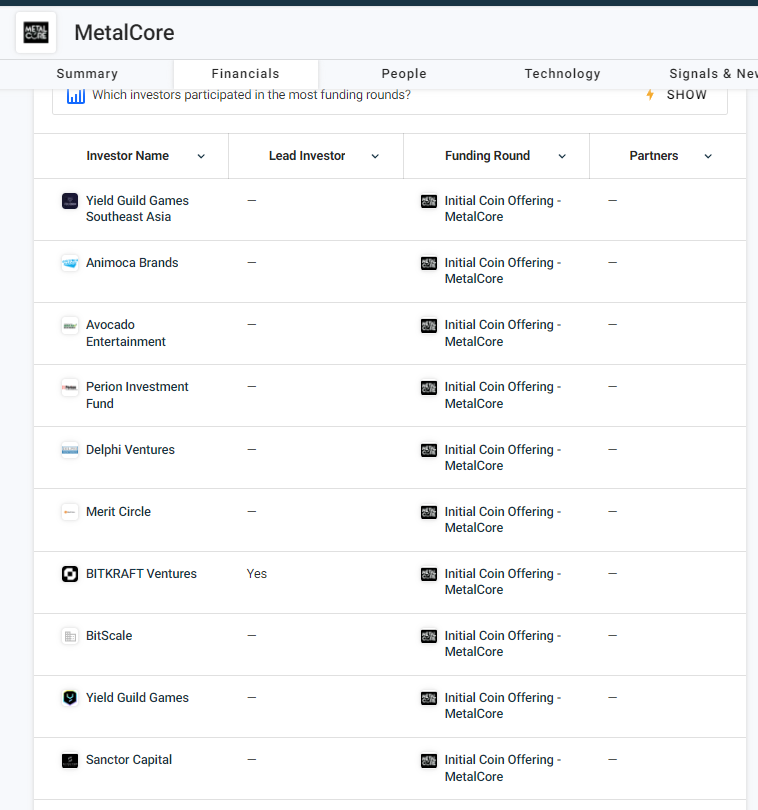The width and height of the screenshot is (758, 810).
Task: Click the Animoca Brands logo icon
Action: [70, 263]
